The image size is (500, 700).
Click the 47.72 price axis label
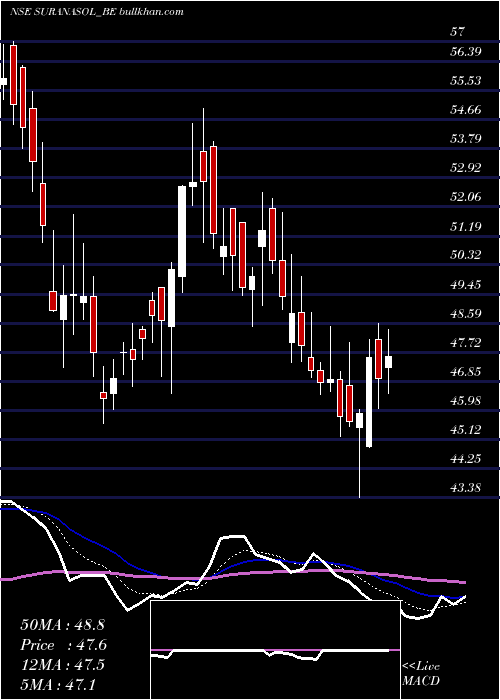tap(466, 343)
